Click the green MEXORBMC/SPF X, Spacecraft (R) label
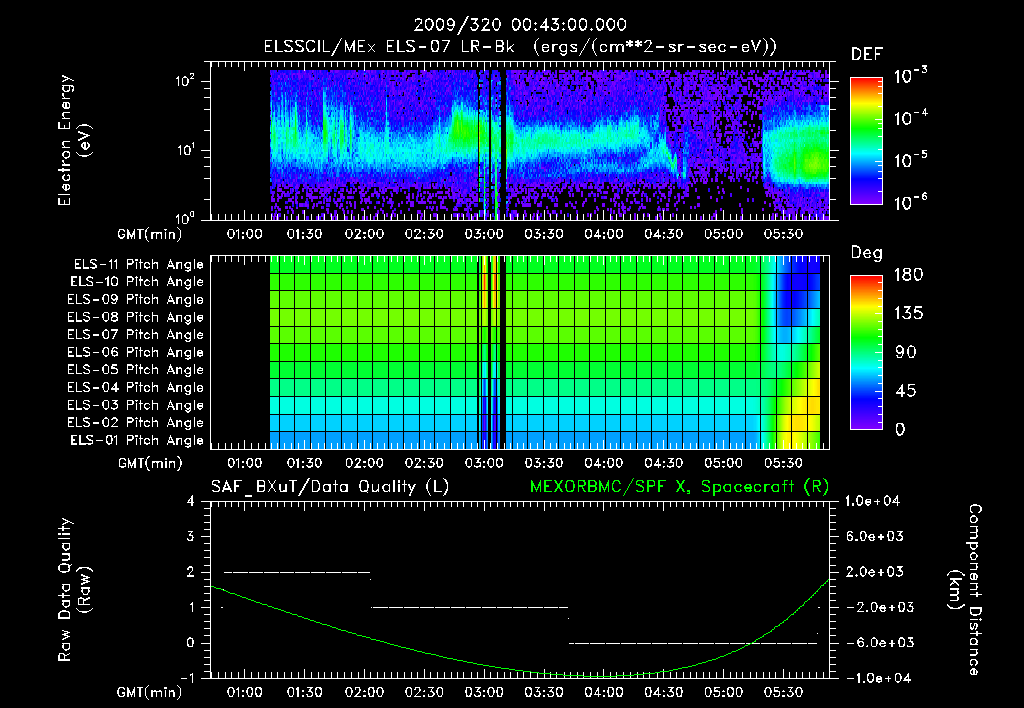Viewport: 1024px width, 708px height. (679, 487)
